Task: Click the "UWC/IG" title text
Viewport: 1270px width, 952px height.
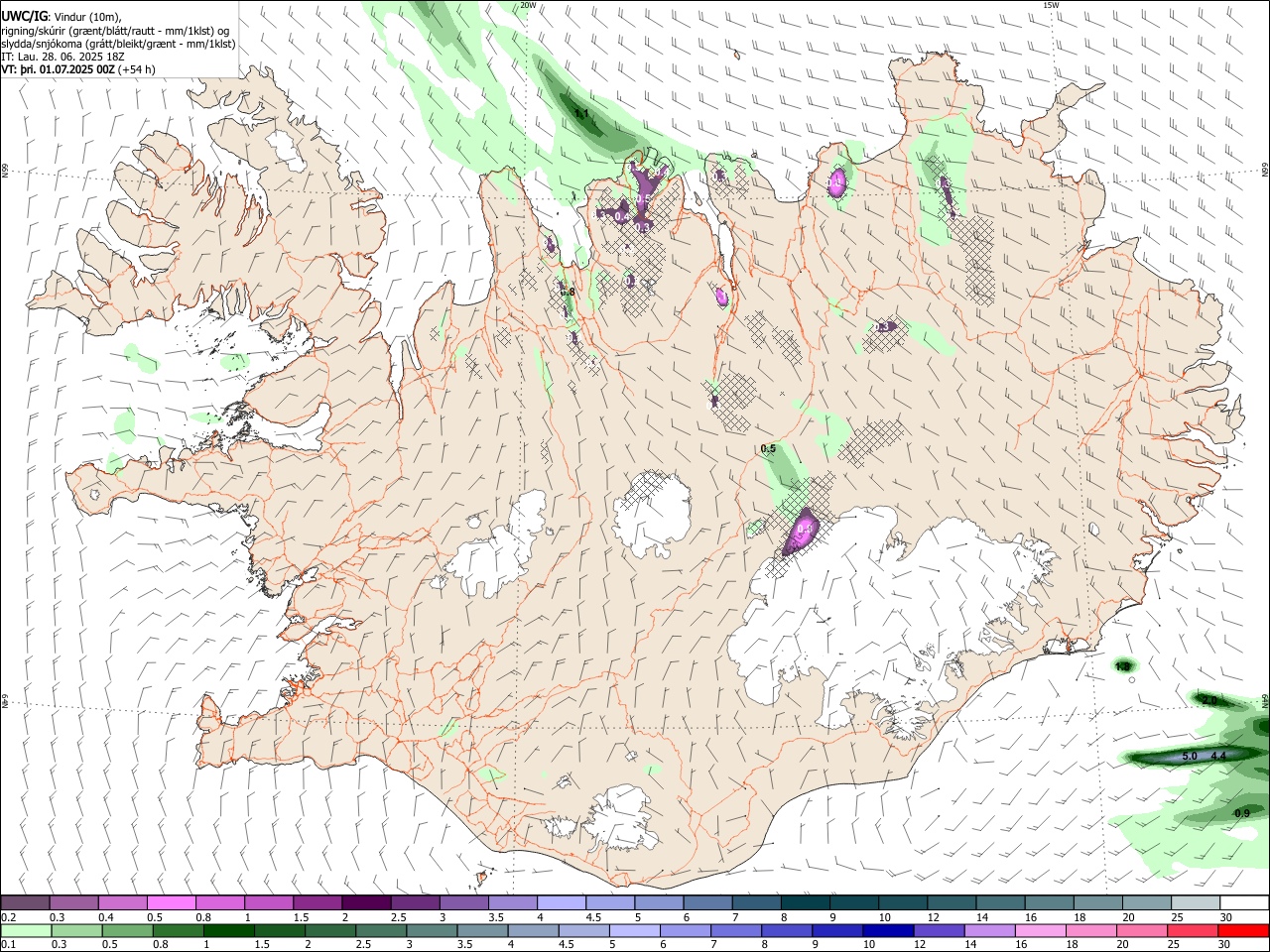Action: click(x=25, y=16)
